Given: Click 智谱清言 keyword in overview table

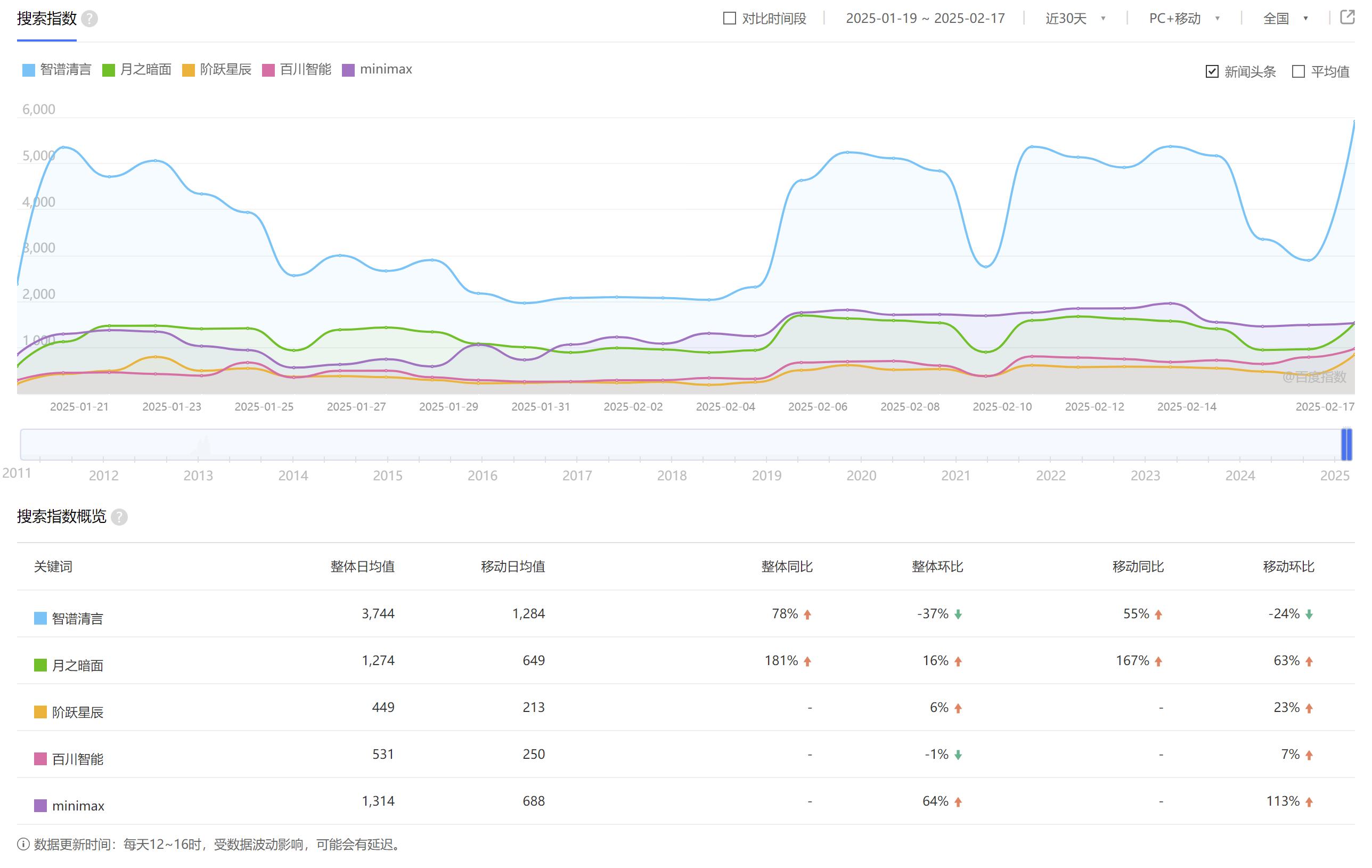Looking at the screenshot, I should pos(77,619).
